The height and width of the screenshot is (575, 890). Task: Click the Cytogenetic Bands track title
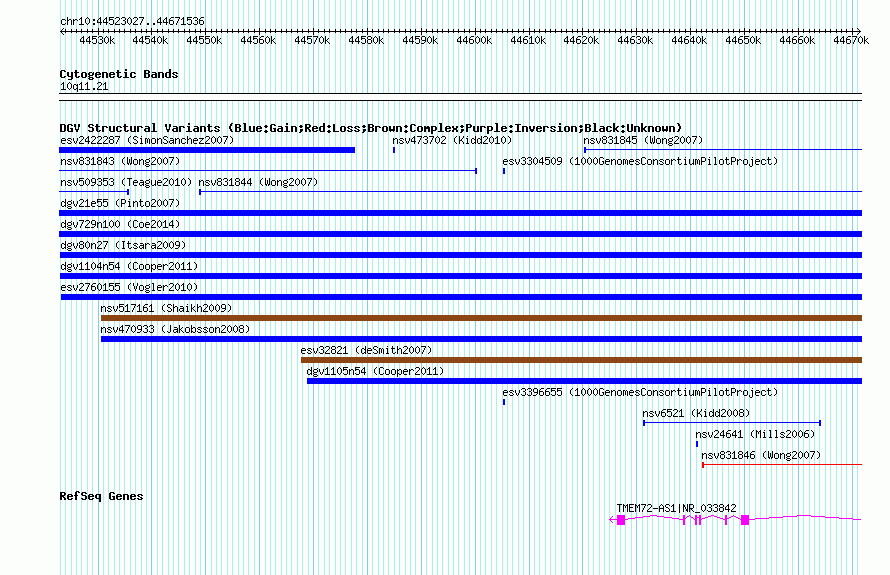[x=119, y=74]
